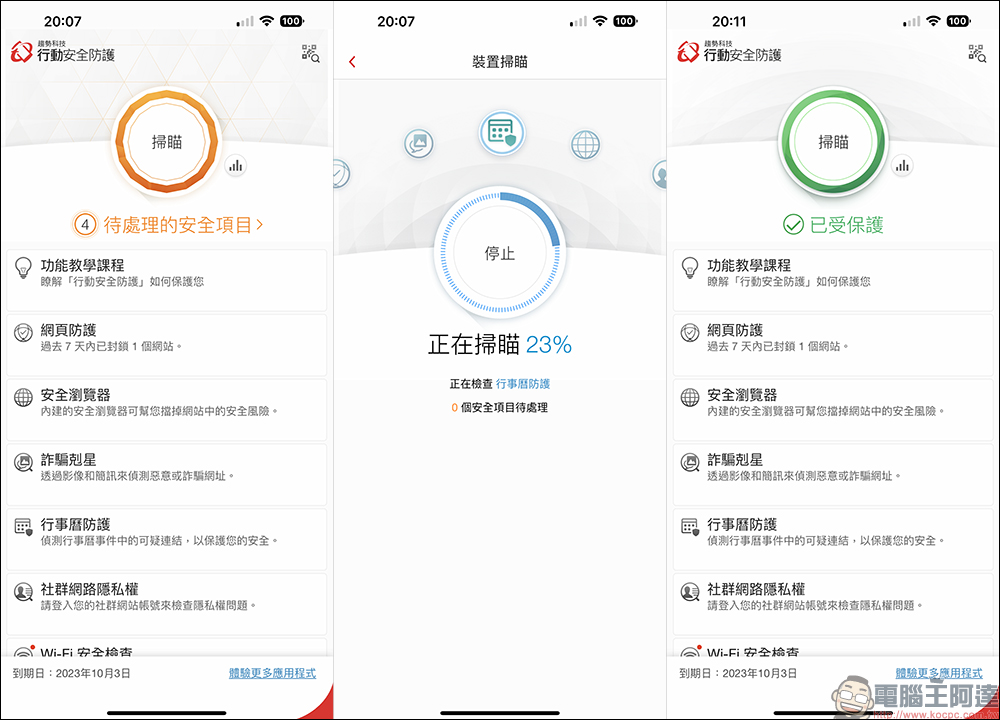Open 詐騙剋星 in right screen
Image resolution: width=1000 pixels, height=720 pixels.
click(x=833, y=474)
